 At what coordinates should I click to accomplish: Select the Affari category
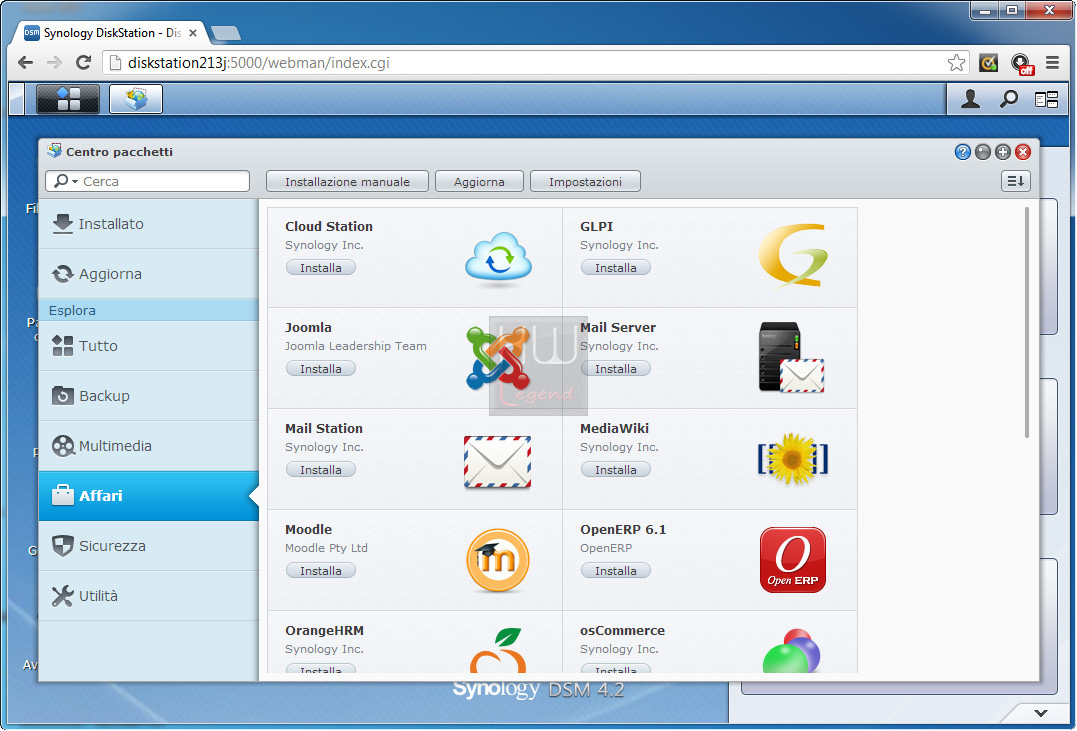tap(149, 495)
